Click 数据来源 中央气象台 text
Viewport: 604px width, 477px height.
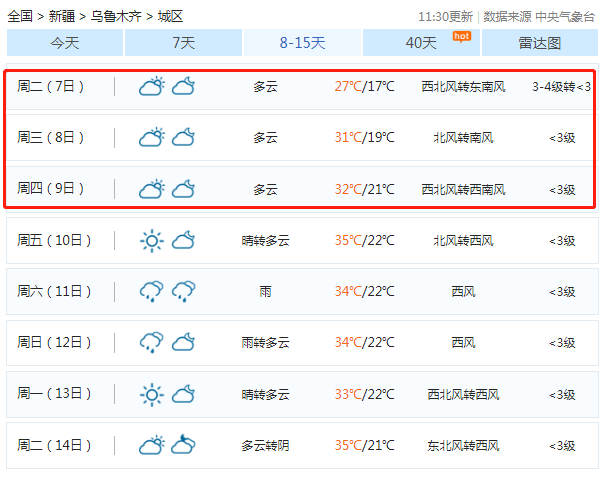[539, 17]
